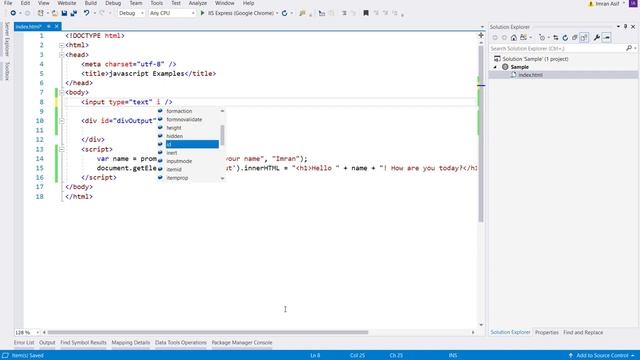
Task: Choose 'hidden' from IntelliSense suggestions
Action: pyautogui.click(x=175, y=136)
